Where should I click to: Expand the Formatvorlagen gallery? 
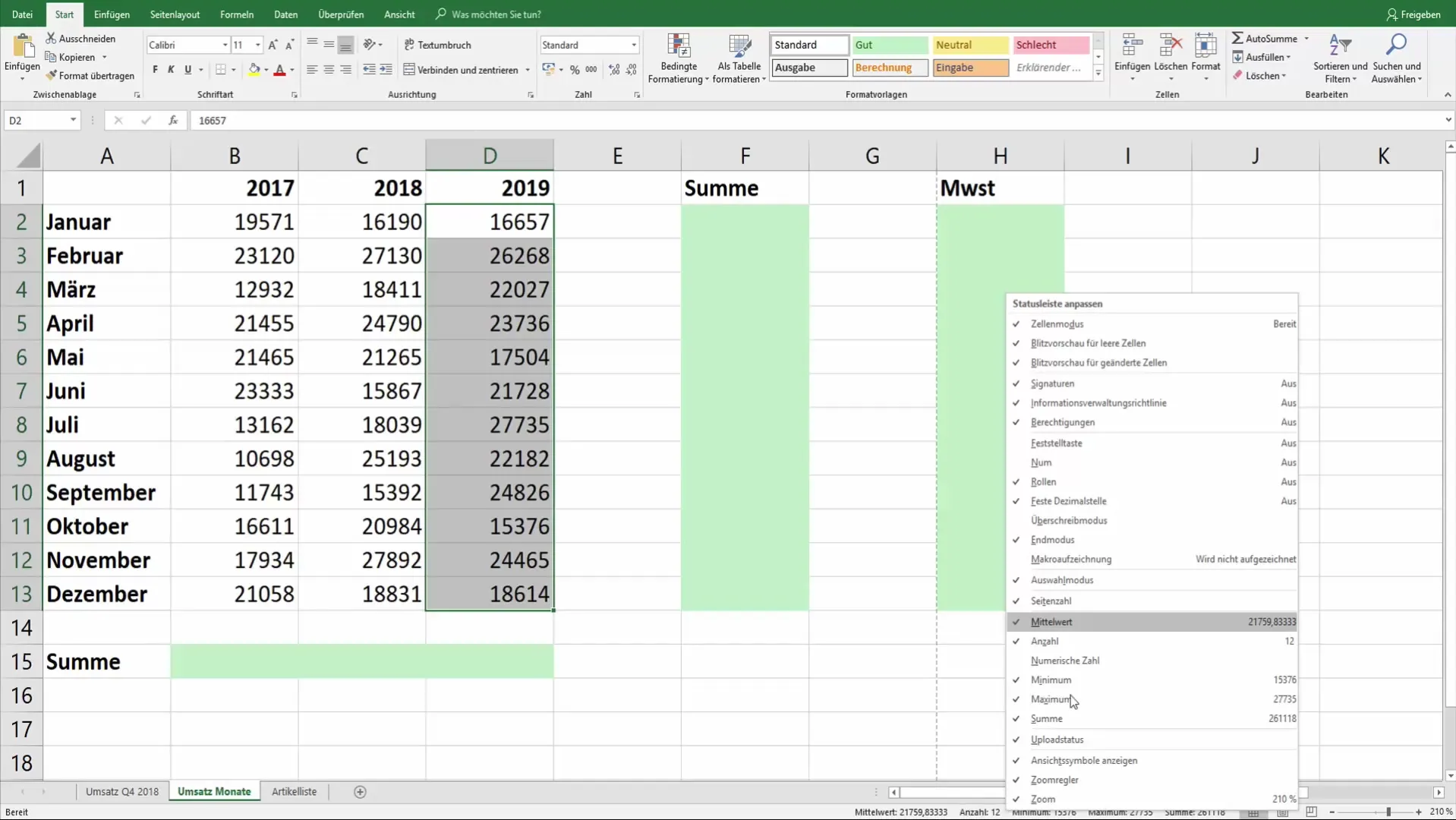coord(1098,73)
